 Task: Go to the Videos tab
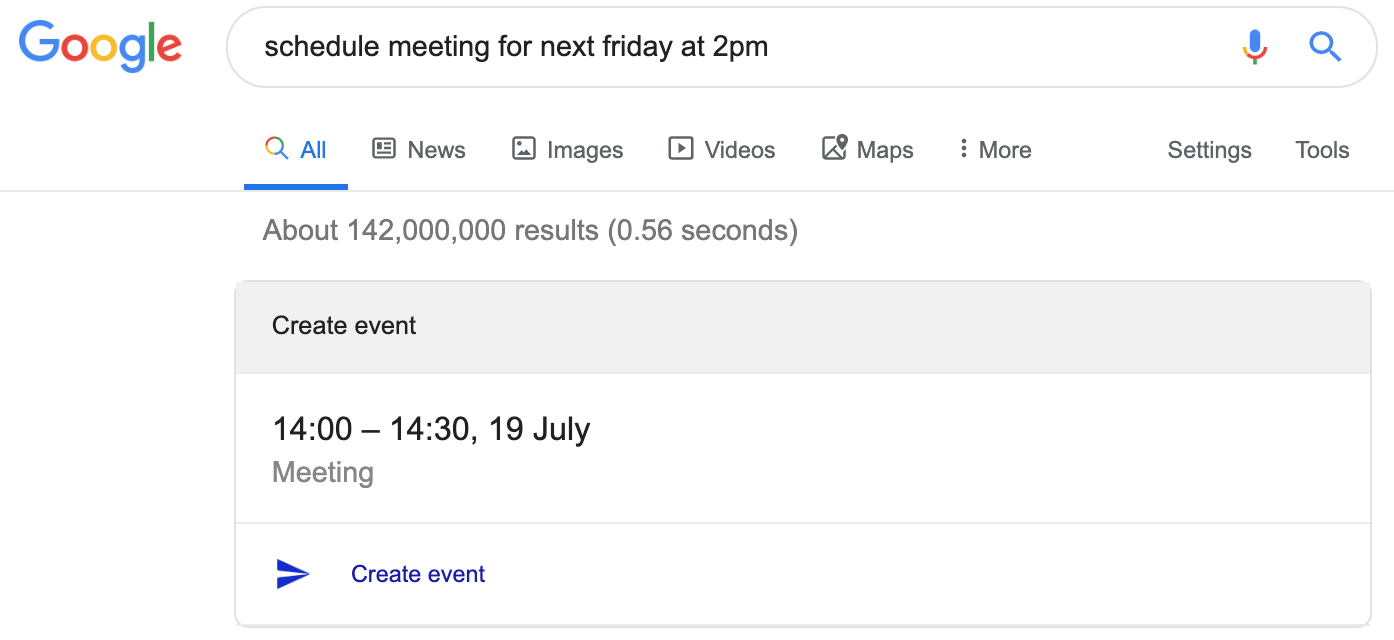(740, 150)
